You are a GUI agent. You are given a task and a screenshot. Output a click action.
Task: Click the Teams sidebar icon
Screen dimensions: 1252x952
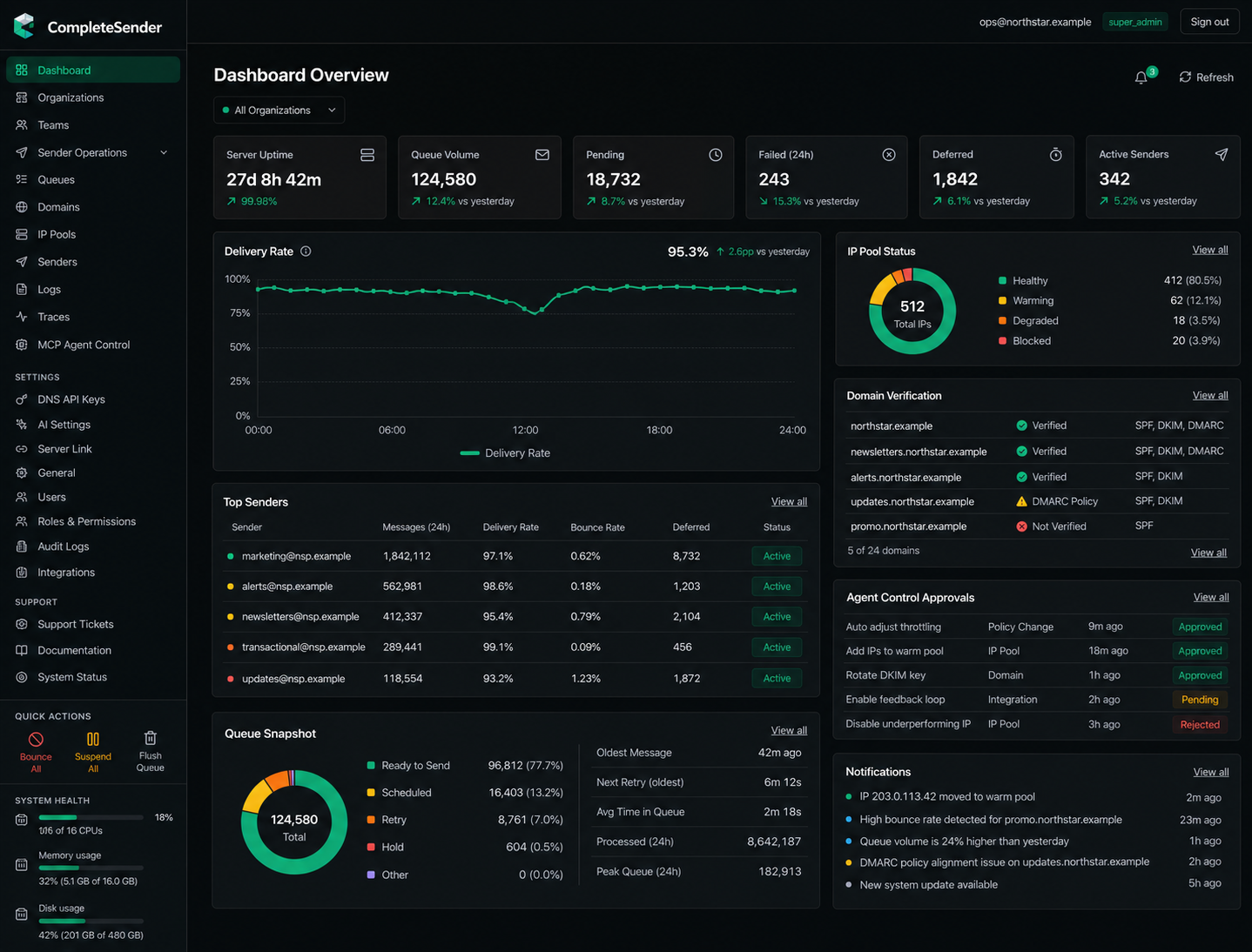point(22,125)
